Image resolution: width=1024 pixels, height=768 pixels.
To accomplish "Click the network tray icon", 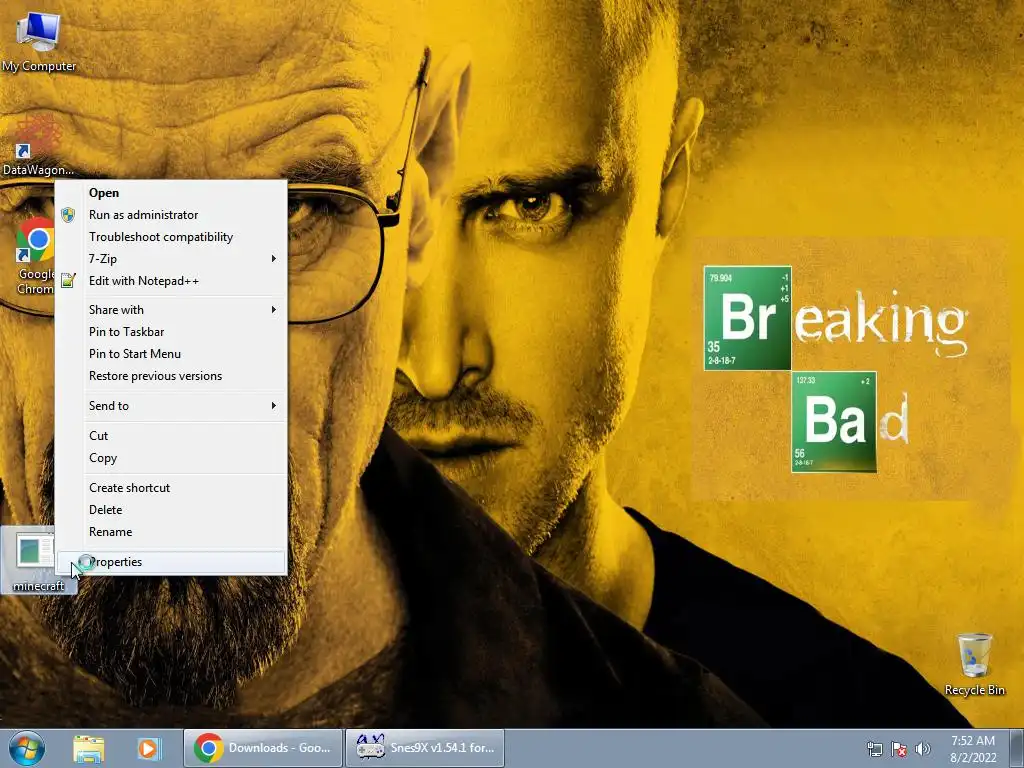I will click(874, 749).
